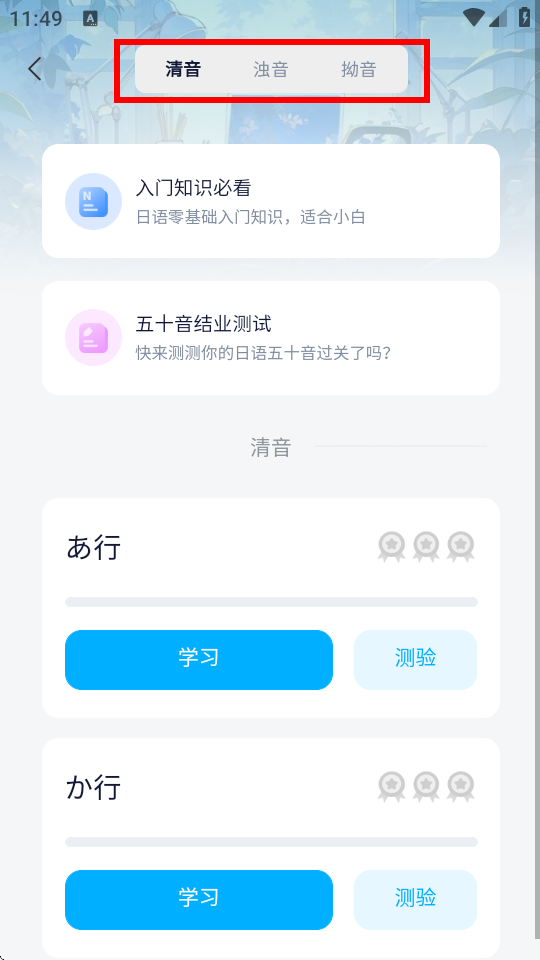Viewport: 540px width, 960px height.
Task: Open the pink 五十音结业测试 icon
Action: [94, 337]
